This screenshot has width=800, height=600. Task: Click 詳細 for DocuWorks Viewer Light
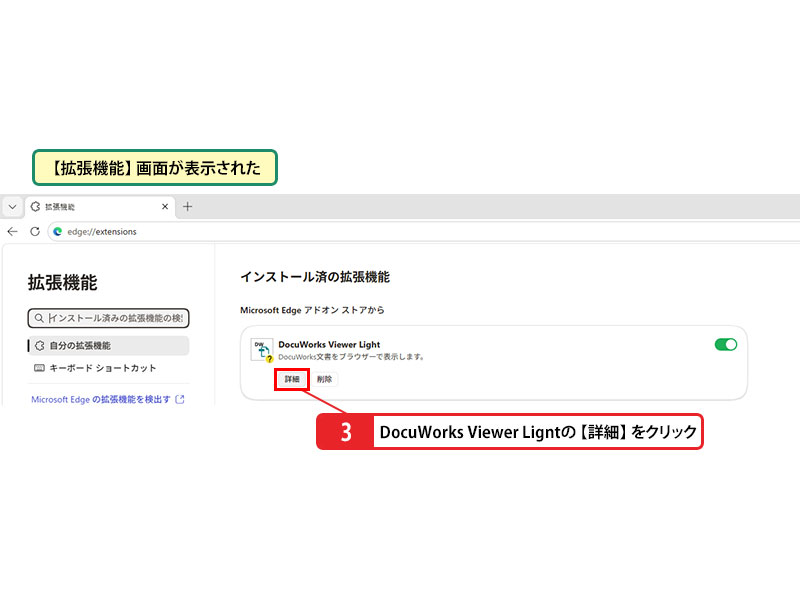point(292,379)
